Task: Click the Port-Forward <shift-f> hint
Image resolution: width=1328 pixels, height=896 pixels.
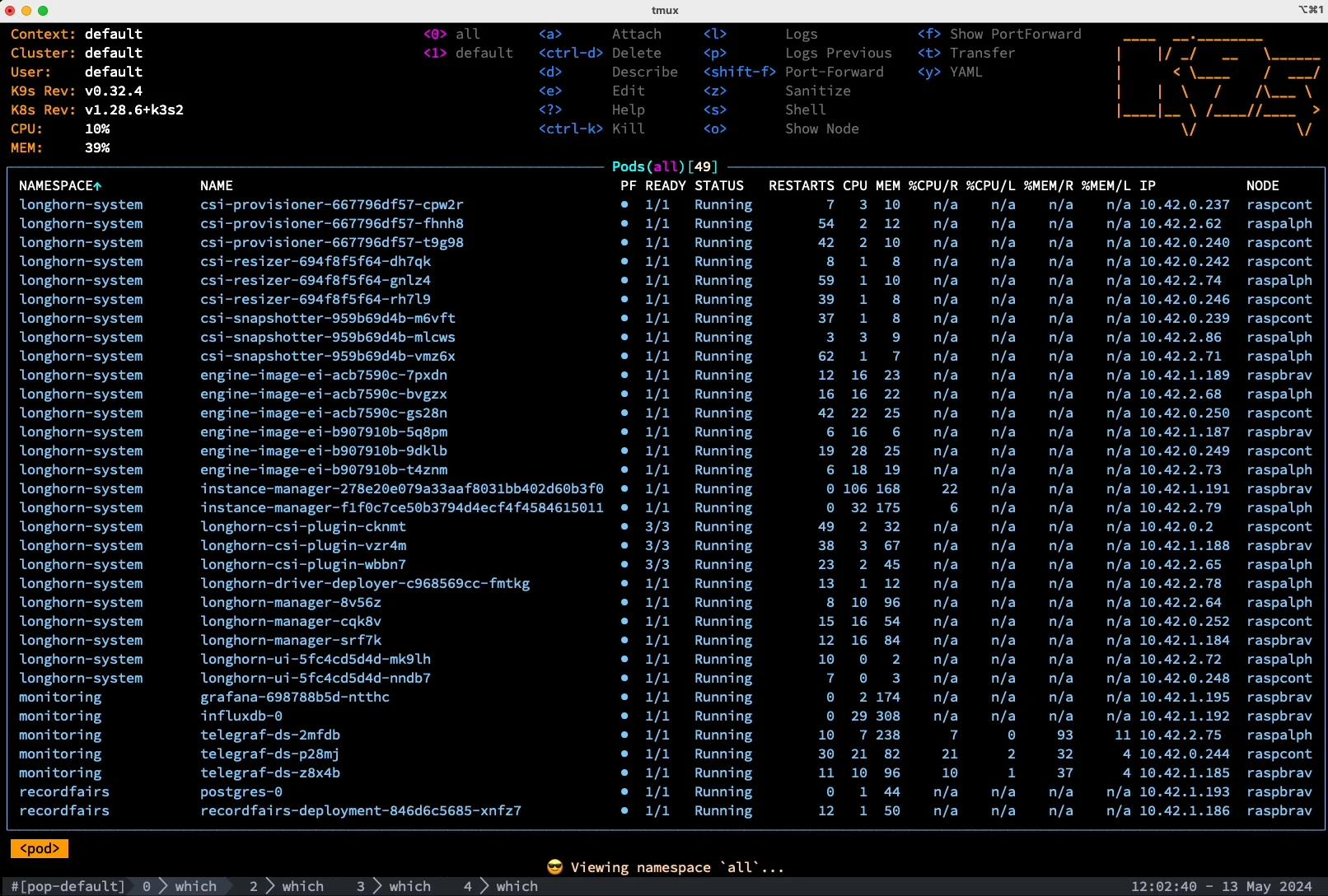Action: click(x=793, y=72)
